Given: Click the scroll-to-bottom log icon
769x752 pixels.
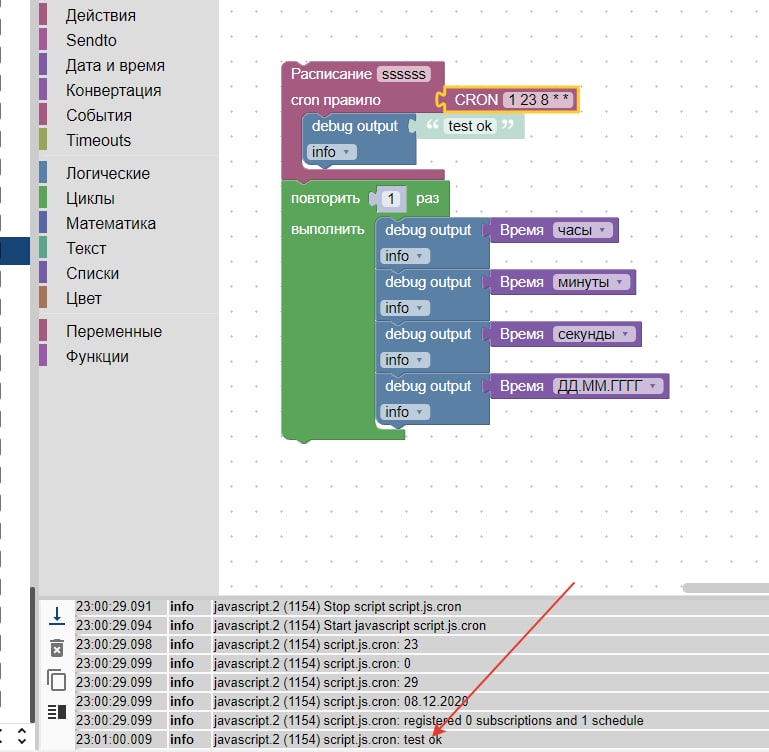Looking at the screenshot, I should click(x=57, y=615).
